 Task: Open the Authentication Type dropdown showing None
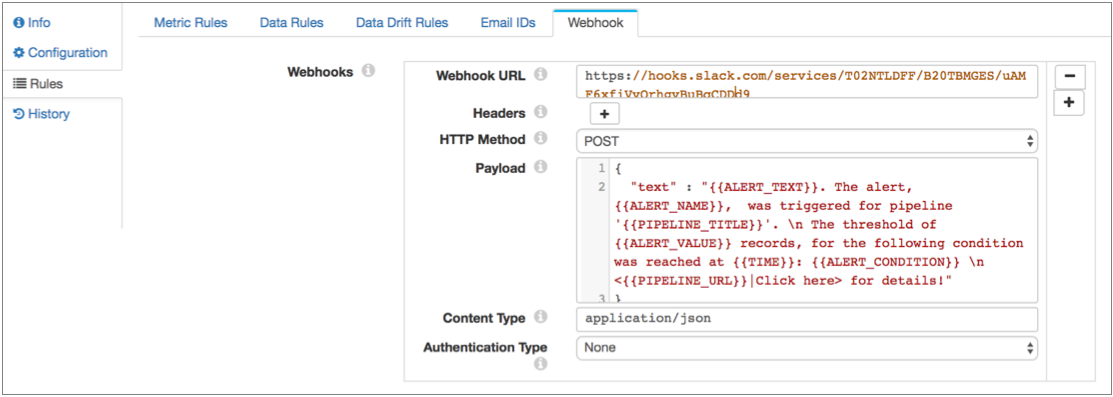click(x=807, y=348)
